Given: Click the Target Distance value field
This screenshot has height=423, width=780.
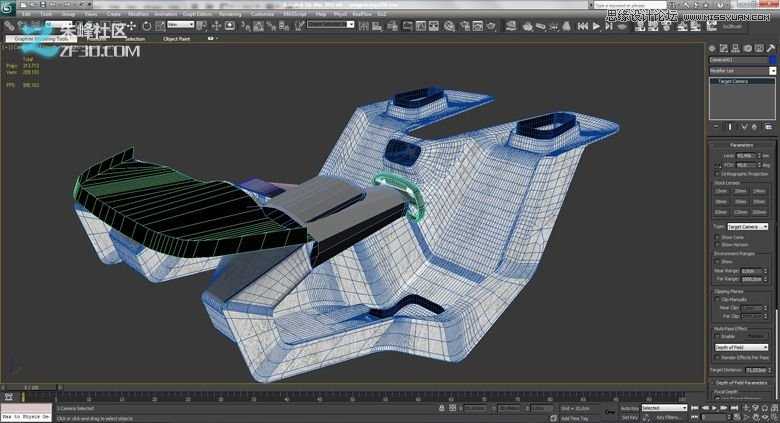Looking at the screenshot, I should click(757, 370).
